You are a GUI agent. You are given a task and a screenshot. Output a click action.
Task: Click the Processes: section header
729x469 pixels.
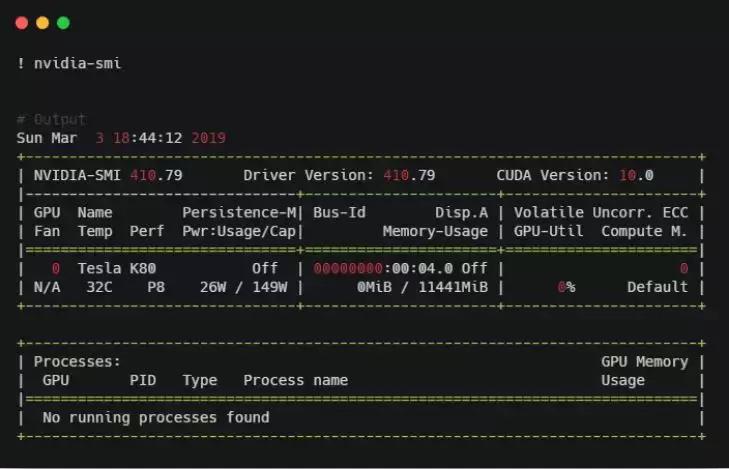tap(77, 361)
